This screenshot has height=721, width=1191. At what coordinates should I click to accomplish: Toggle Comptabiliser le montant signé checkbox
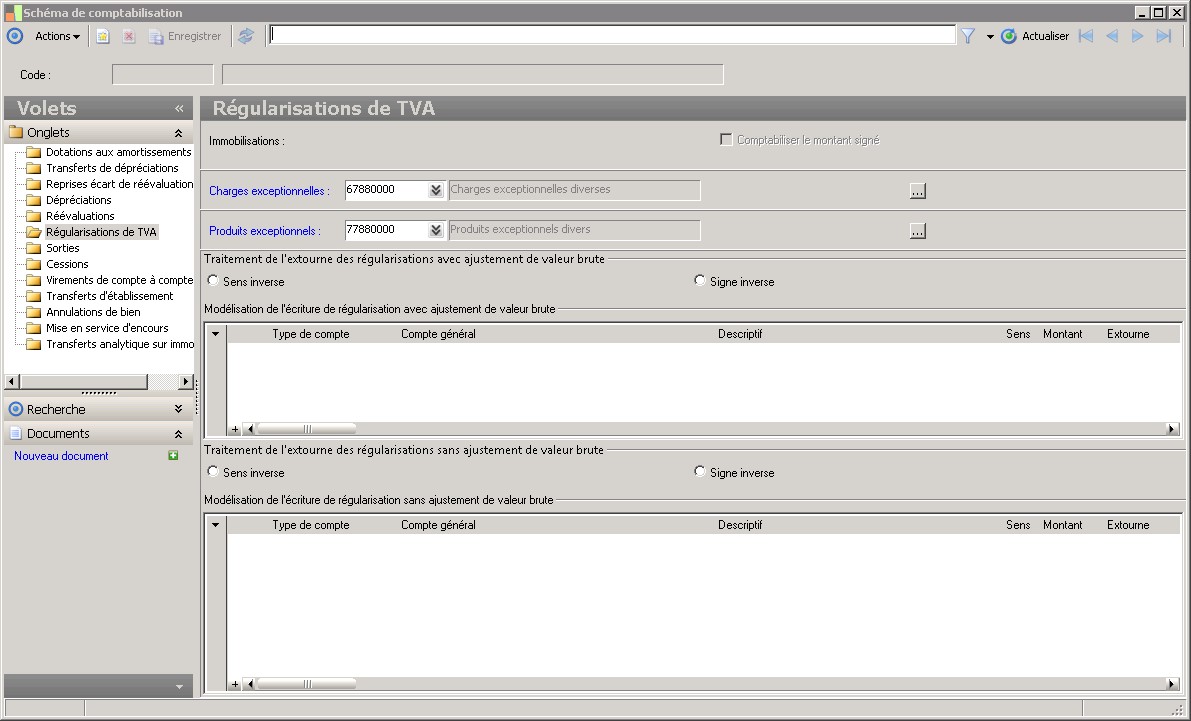(726, 140)
